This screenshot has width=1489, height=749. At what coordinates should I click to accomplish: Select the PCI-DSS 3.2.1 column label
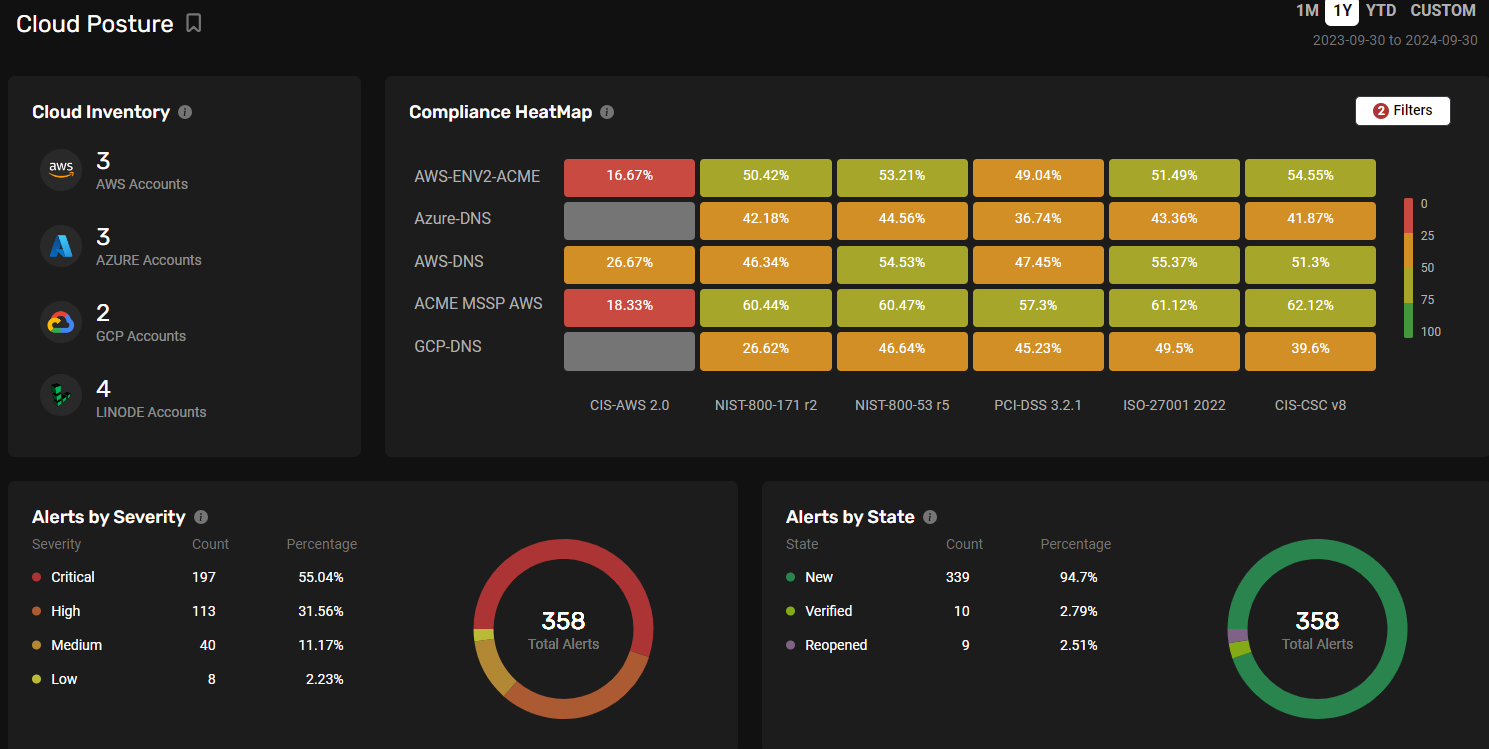1038,405
